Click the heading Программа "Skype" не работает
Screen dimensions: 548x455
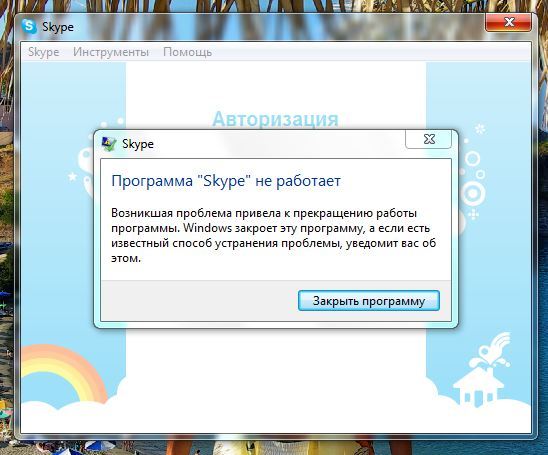pos(226,181)
